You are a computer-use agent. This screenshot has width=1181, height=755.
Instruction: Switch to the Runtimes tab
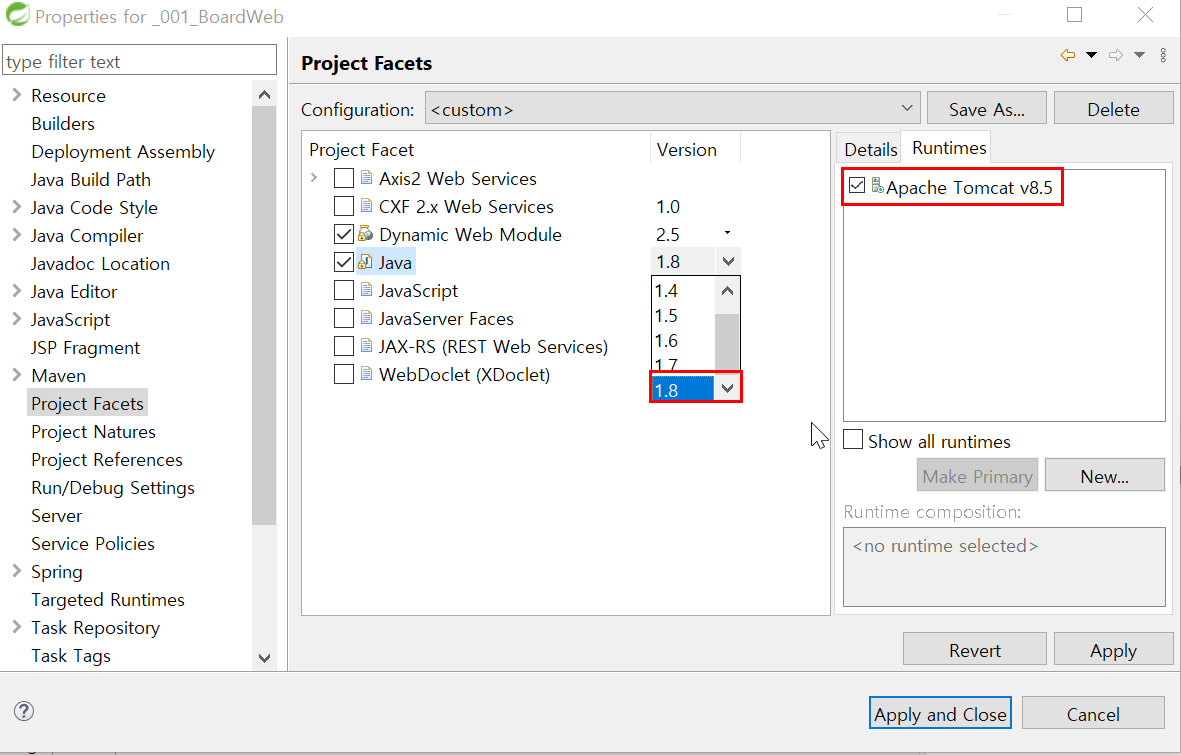[x=948, y=148]
